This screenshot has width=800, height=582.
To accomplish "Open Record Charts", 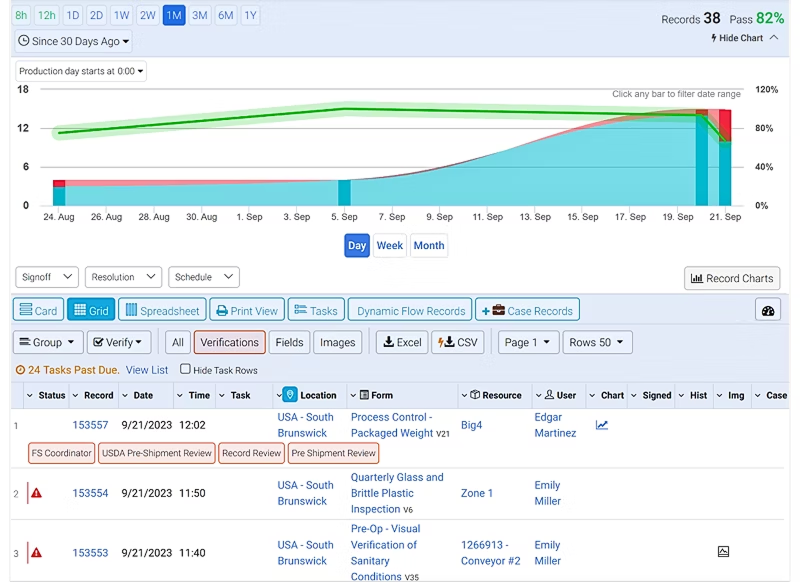I will coord(731,277).
